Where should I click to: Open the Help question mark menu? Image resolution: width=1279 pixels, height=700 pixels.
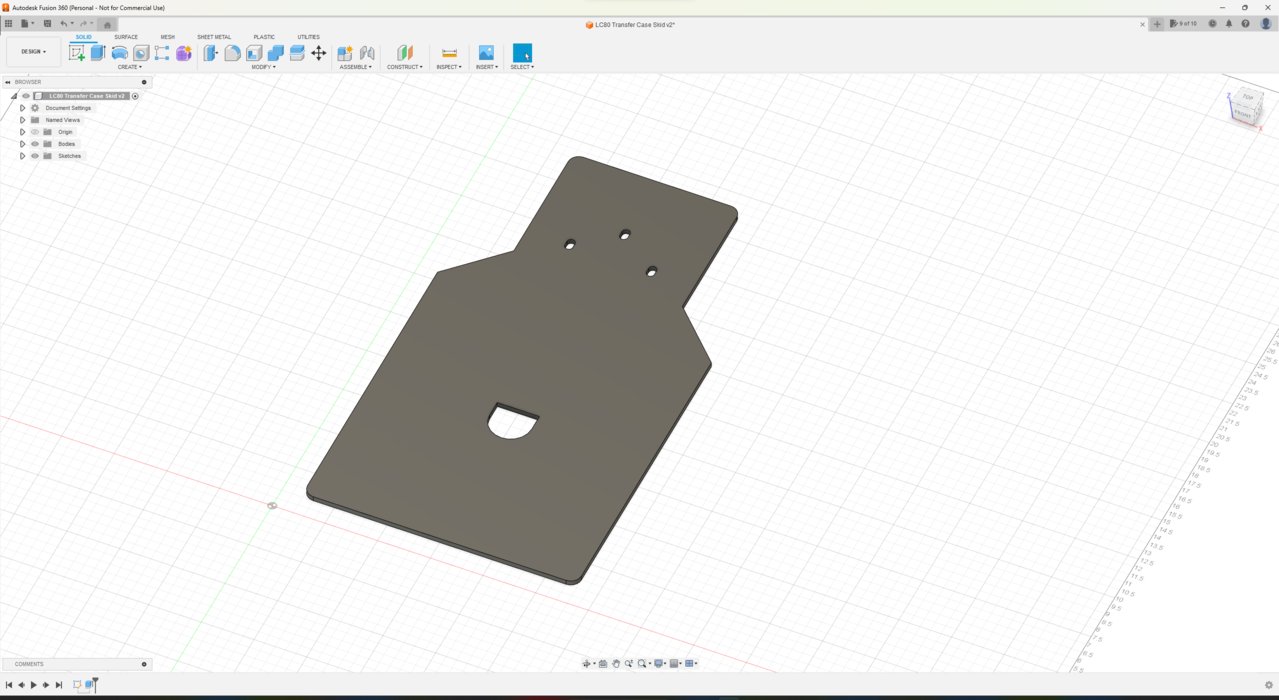(x=1246, y=24)
